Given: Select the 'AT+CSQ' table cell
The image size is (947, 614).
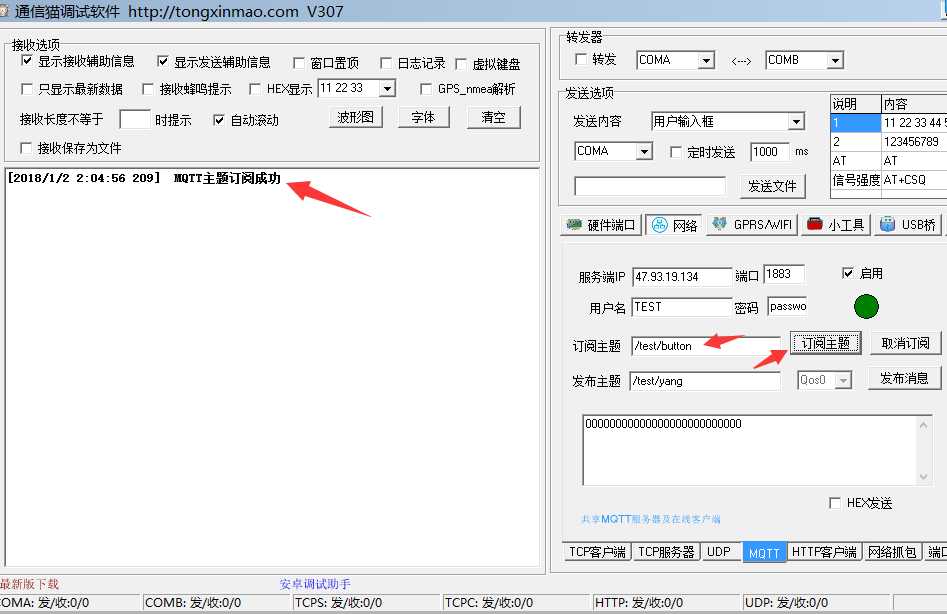Looking at the screenshot, I should (x=914, y=179).
